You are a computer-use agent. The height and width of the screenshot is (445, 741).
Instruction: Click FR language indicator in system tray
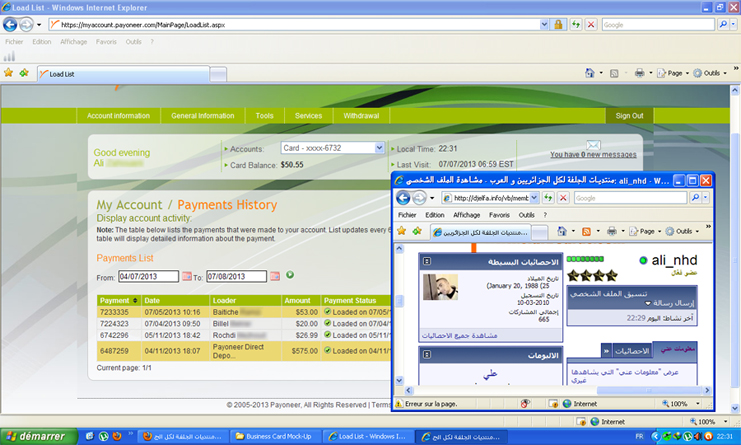[x=639, y=436]
